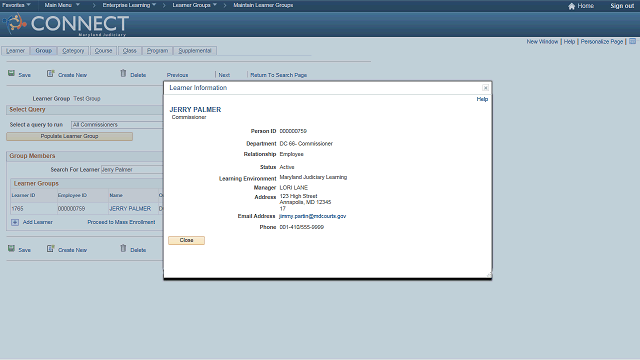
Task: Expand the Learner Groups breadcrumb menu
Action: coord(195,5)
